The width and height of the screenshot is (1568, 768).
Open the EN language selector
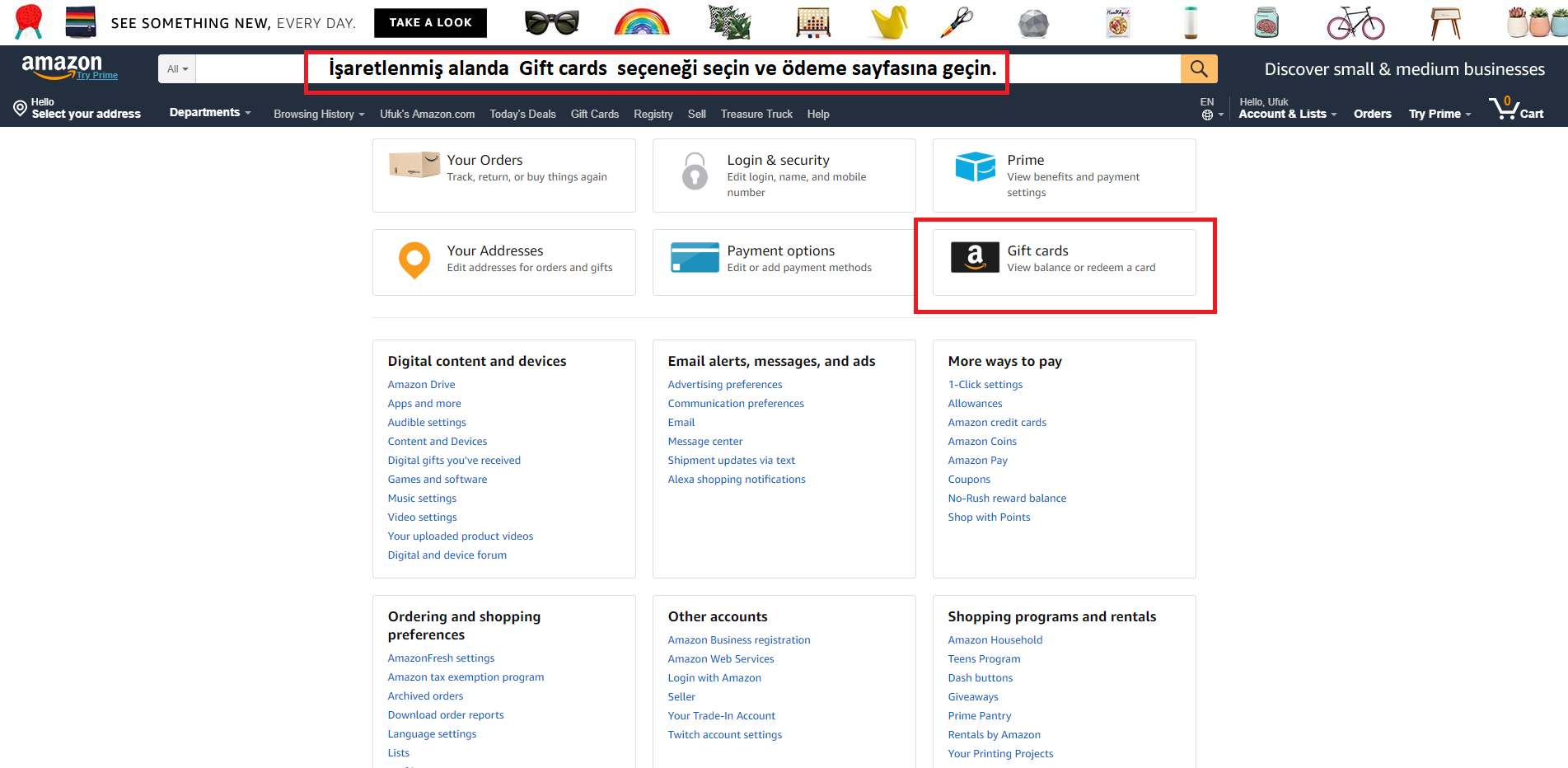[1211, 109]
